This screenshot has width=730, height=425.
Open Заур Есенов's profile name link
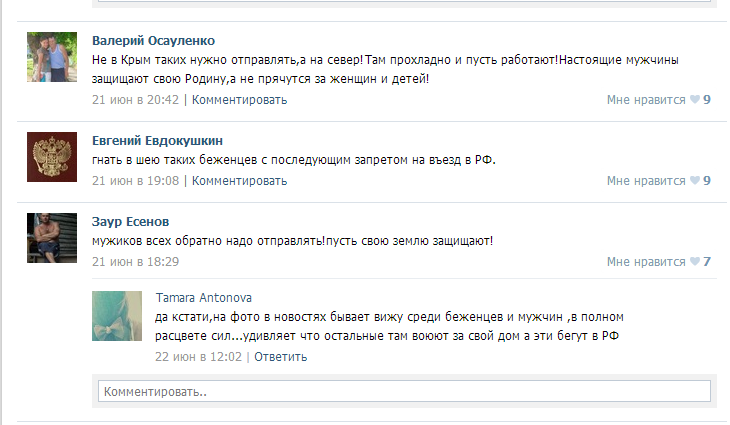pyautogui.click(x=130, y=222)
